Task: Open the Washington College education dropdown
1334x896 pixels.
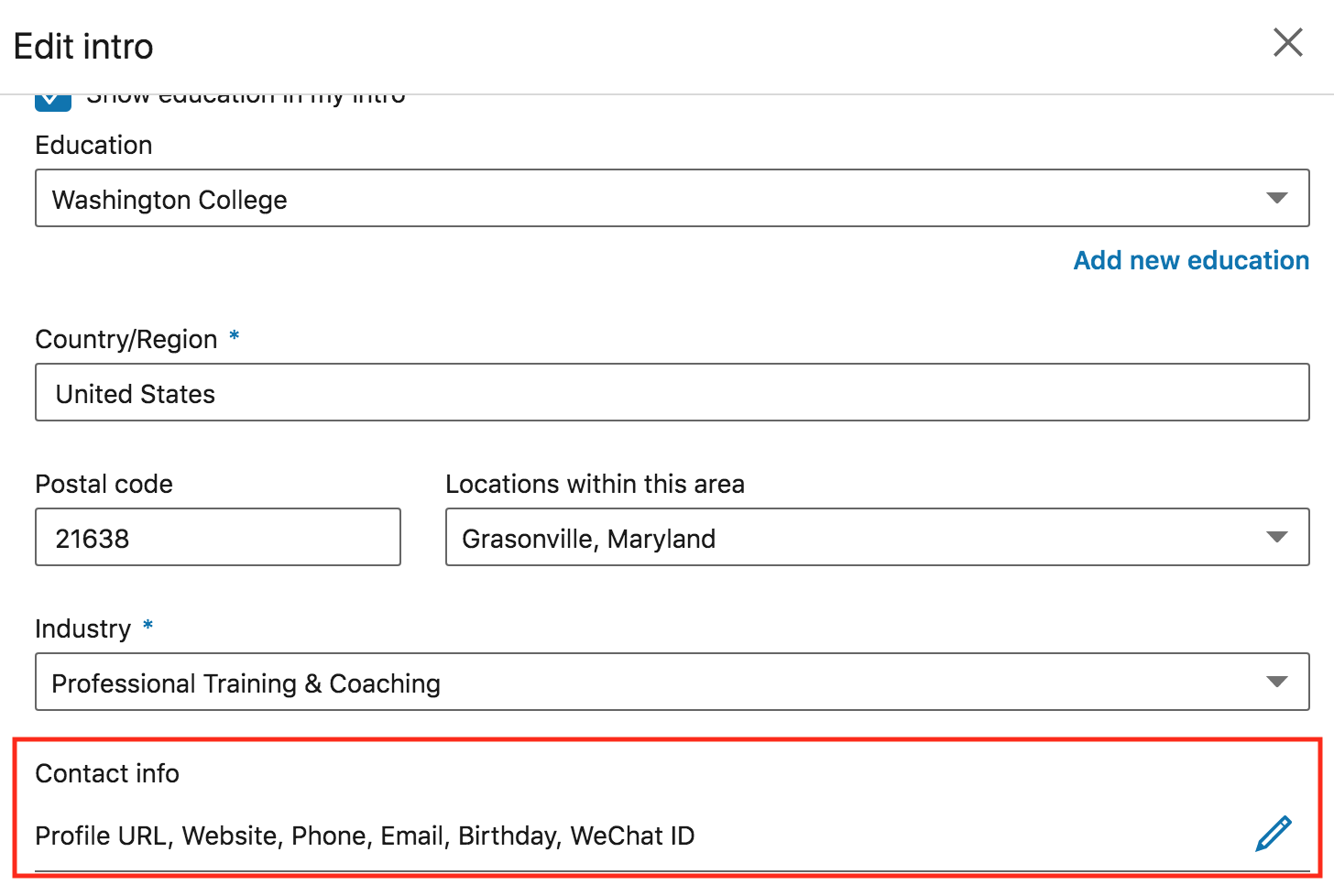Action: click(x=641, y=199)
